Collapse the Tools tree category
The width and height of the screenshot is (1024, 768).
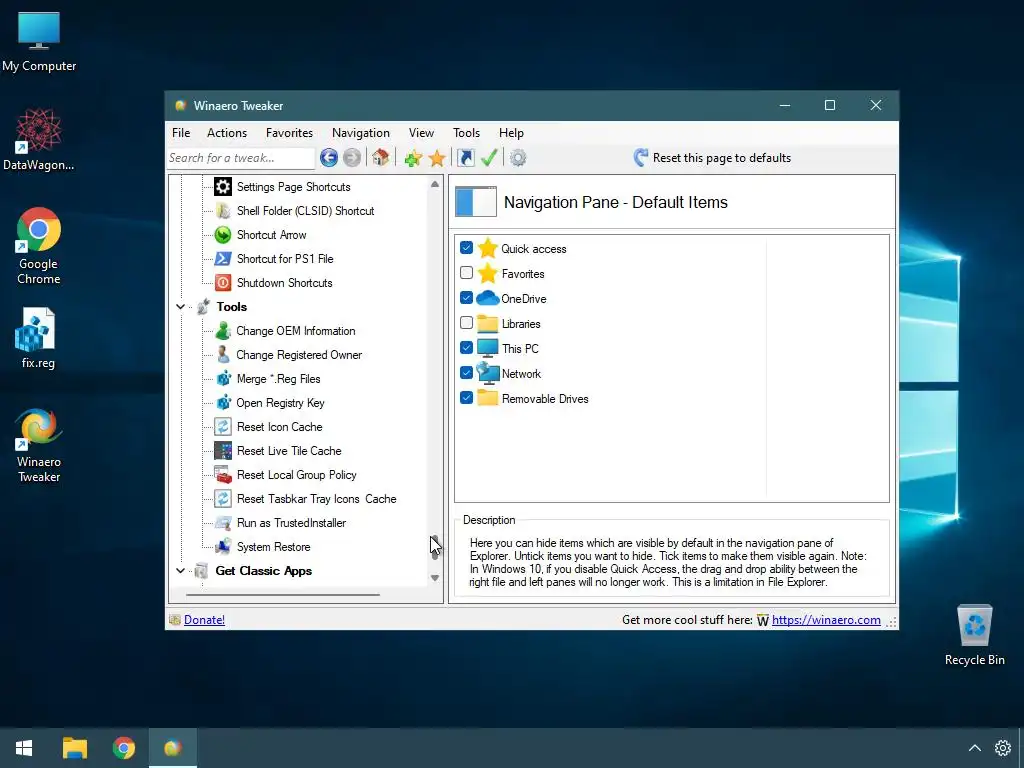[180, 306]
